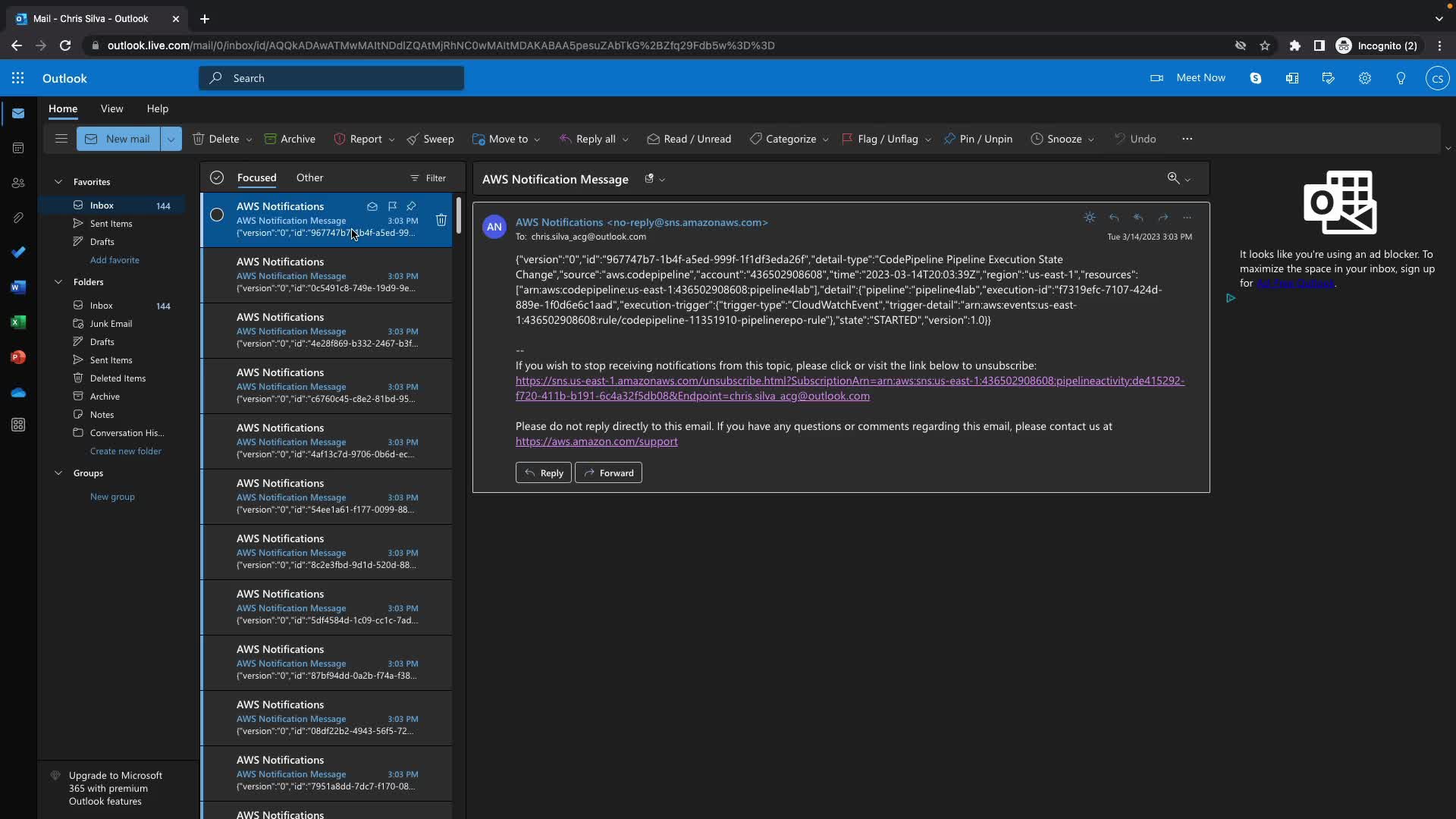Pin the selected AWS Notifications message
This screenshot has height=819, width=1456.
(x=411, y=206)
